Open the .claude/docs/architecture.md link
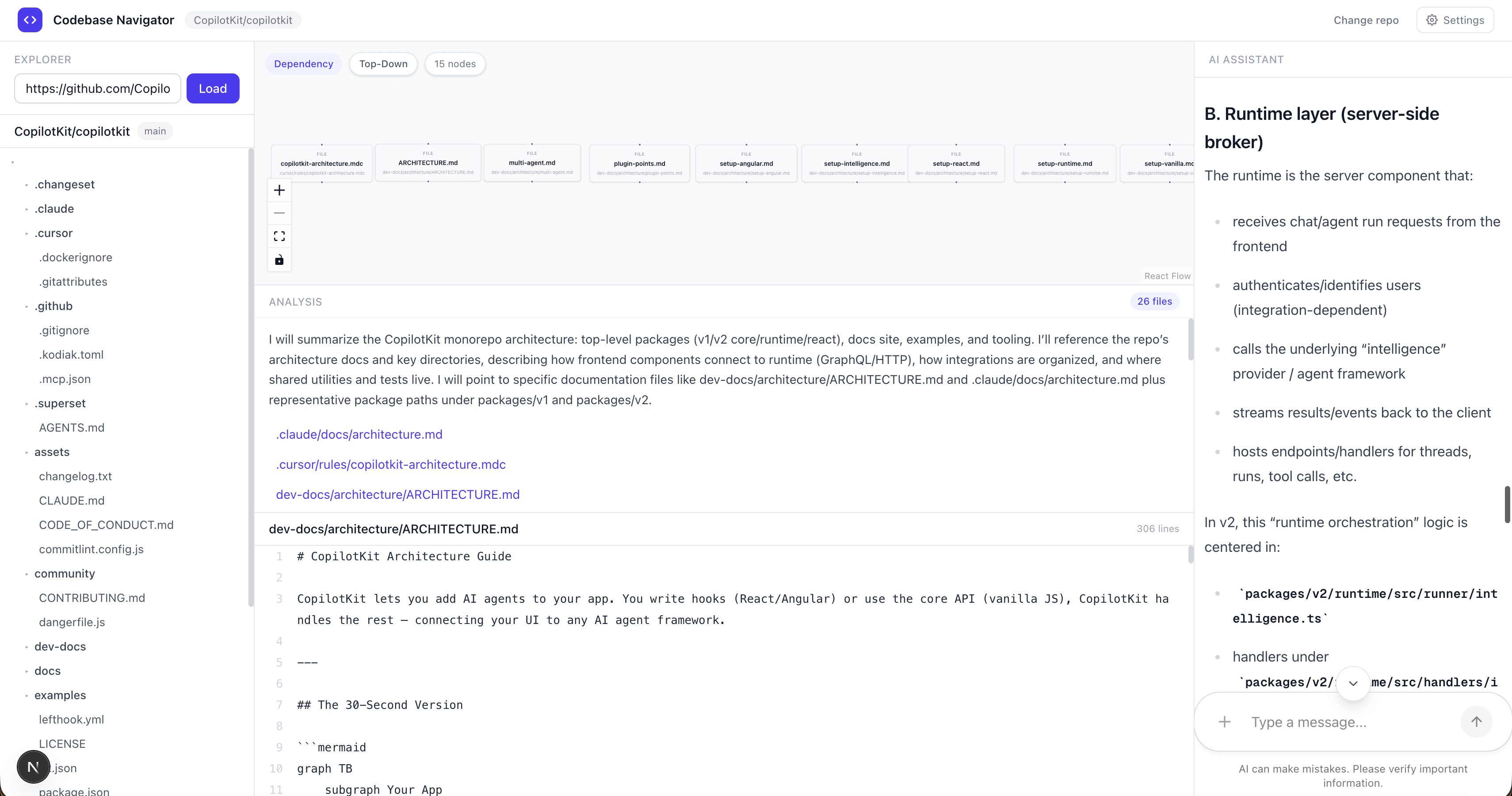Image resolution: width=1512 pixels, height=796 pixels. [x=359, y=434]
